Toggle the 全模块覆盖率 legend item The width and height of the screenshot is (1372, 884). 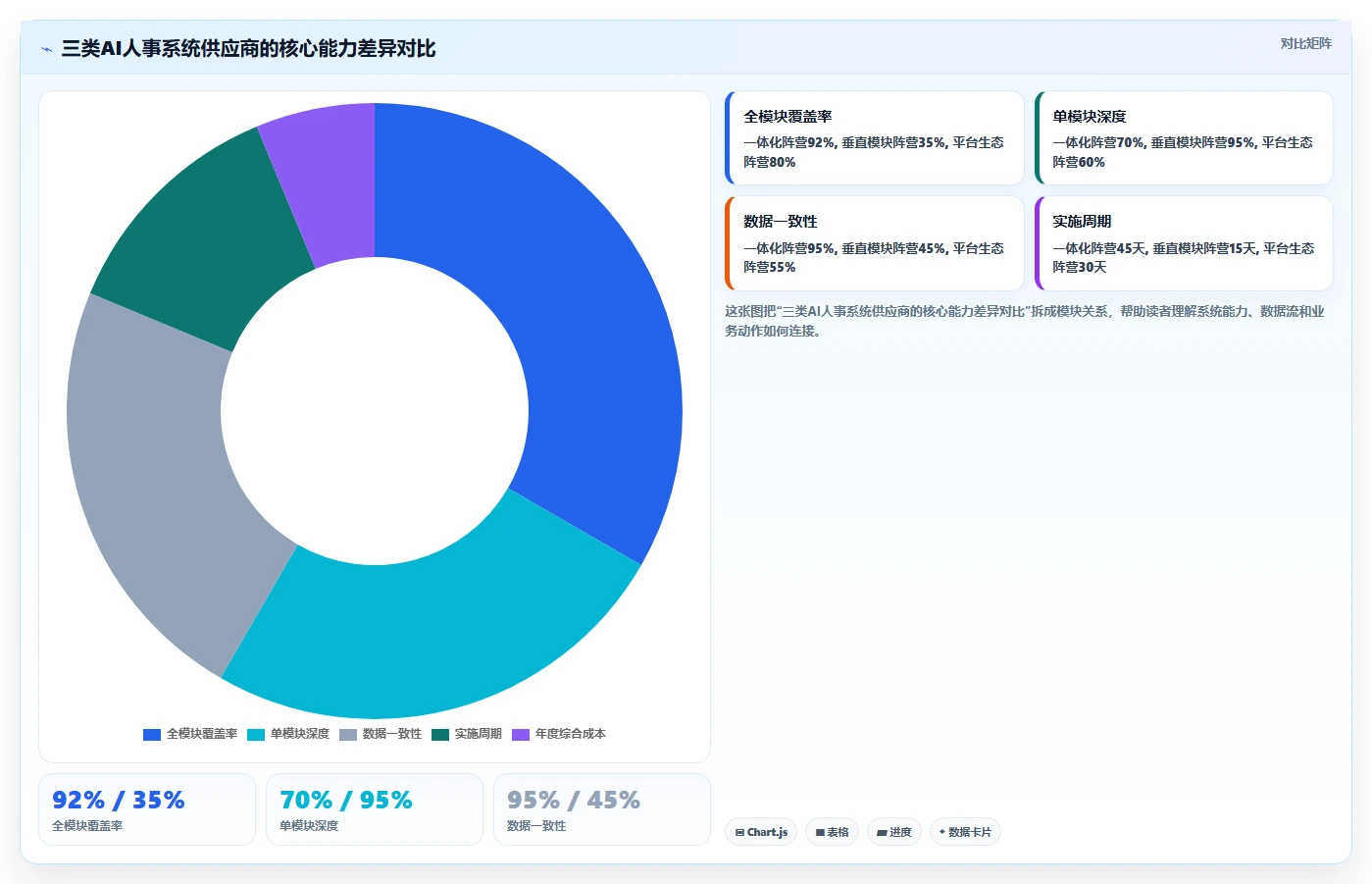190,734
